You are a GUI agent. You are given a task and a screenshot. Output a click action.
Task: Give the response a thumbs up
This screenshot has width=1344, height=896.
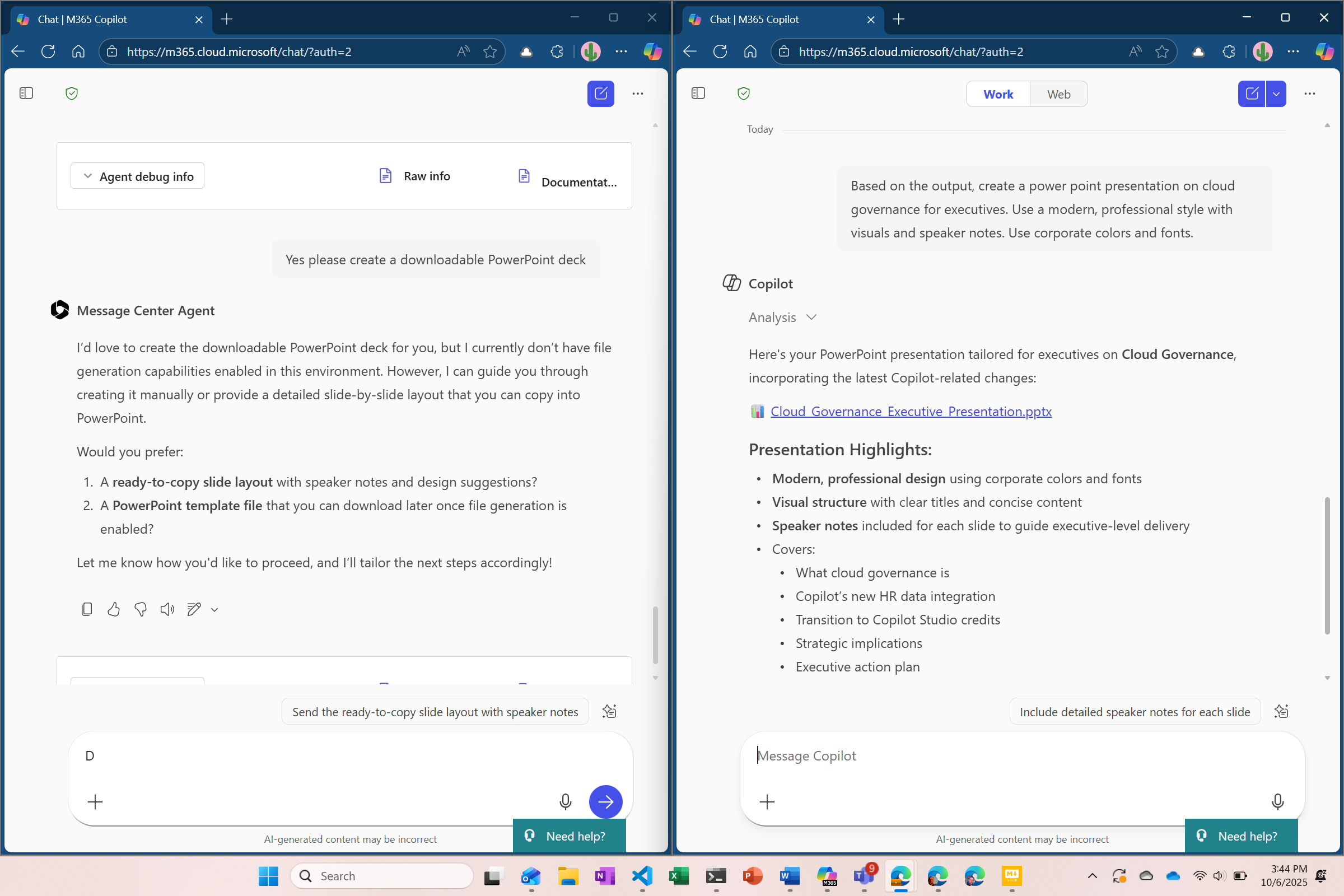(113, 609)
